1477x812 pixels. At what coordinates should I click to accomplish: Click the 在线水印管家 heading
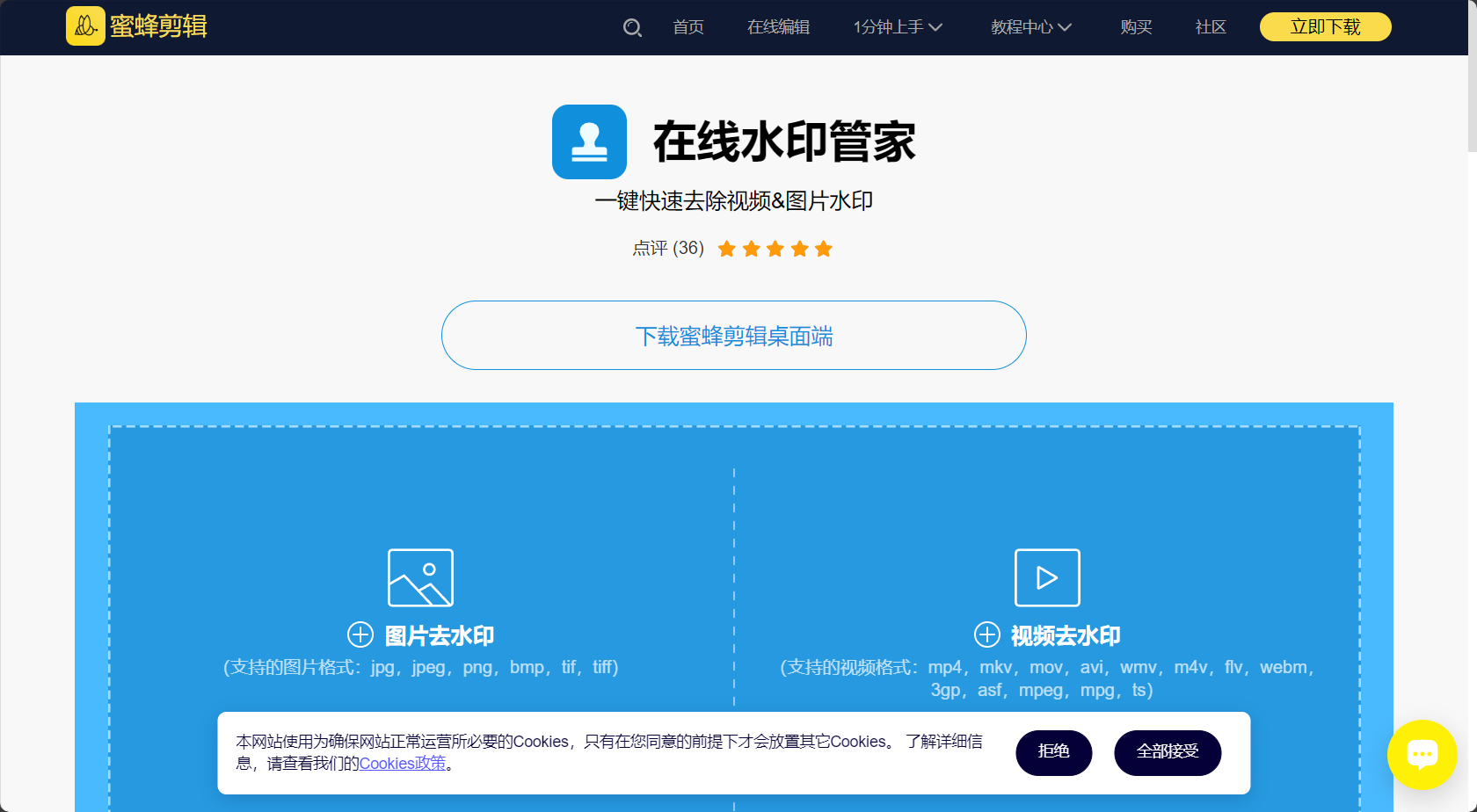[x=784, y=141]
